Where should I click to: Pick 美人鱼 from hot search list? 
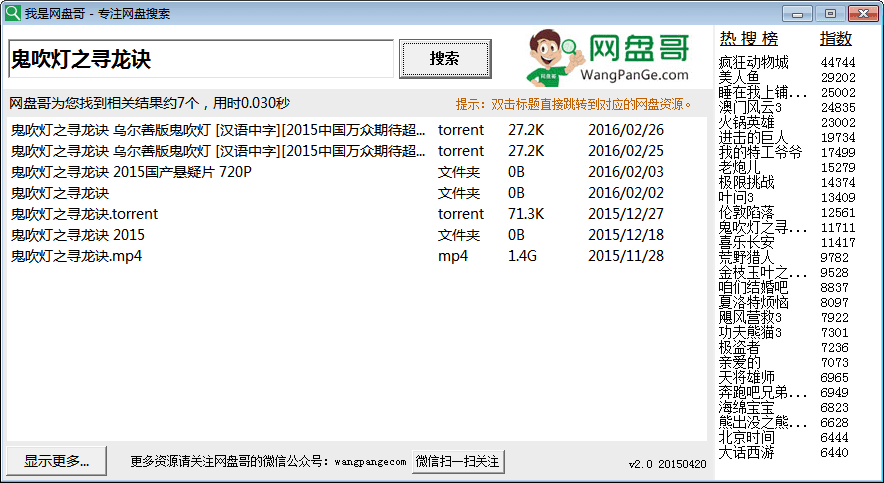pos(739,77)
